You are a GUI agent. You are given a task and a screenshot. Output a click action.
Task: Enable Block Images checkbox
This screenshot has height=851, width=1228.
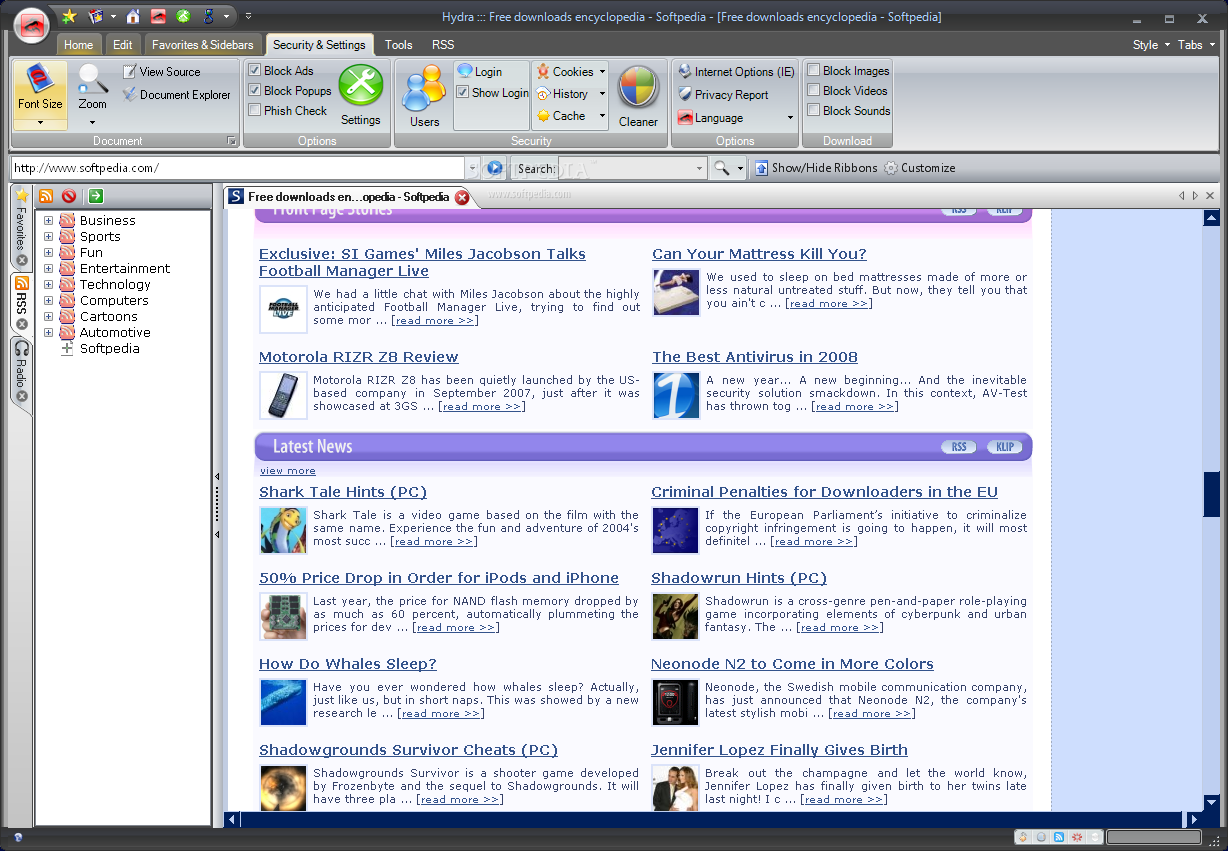click(814, 71)
